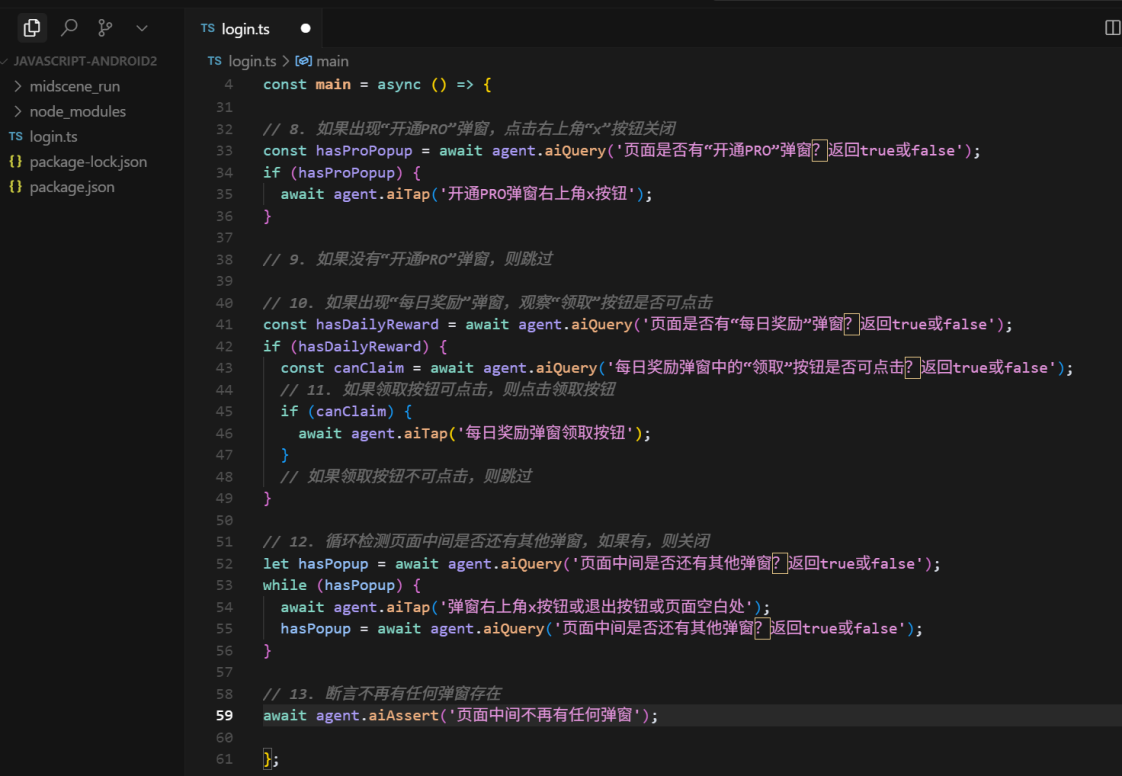Click the comment '// 9. 如果没有“开通PRO”弹窗，则跳过'
Screen dimensions: 1122x776
point(407,259)
